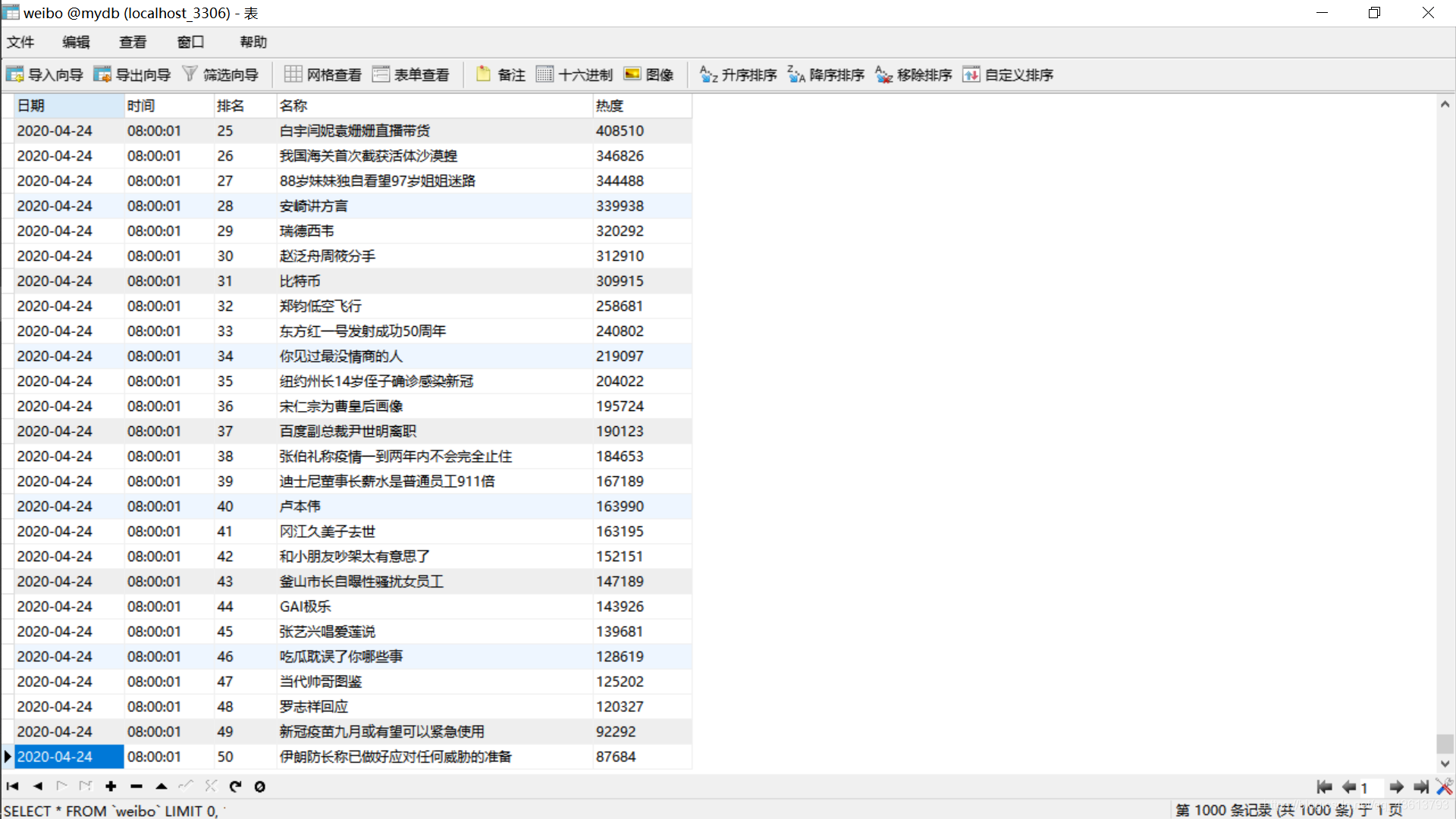Click the stop icon in navigation bar
1456x819 pixels.
(259, 786)
